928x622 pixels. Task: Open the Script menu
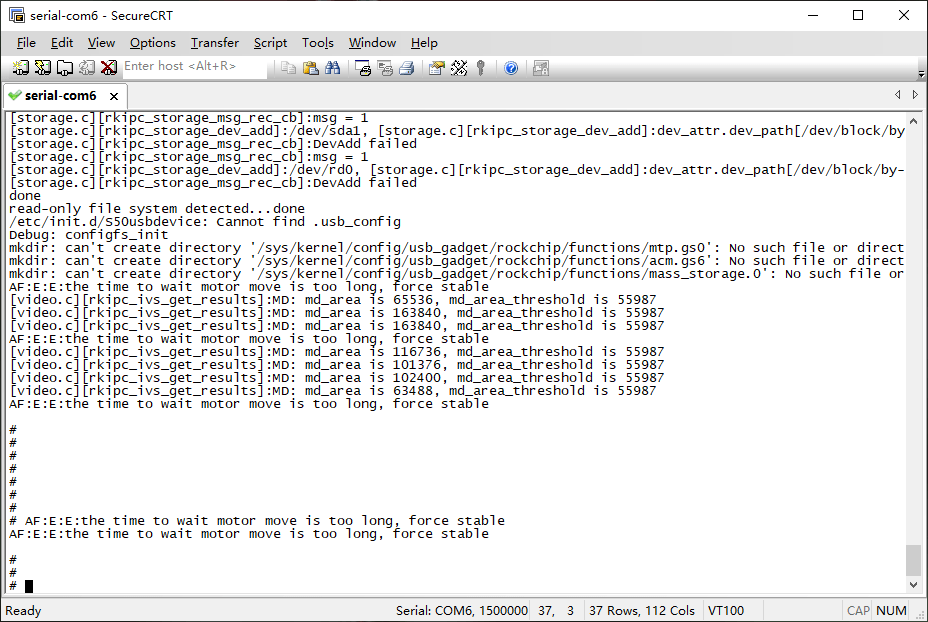coord(270,43)
